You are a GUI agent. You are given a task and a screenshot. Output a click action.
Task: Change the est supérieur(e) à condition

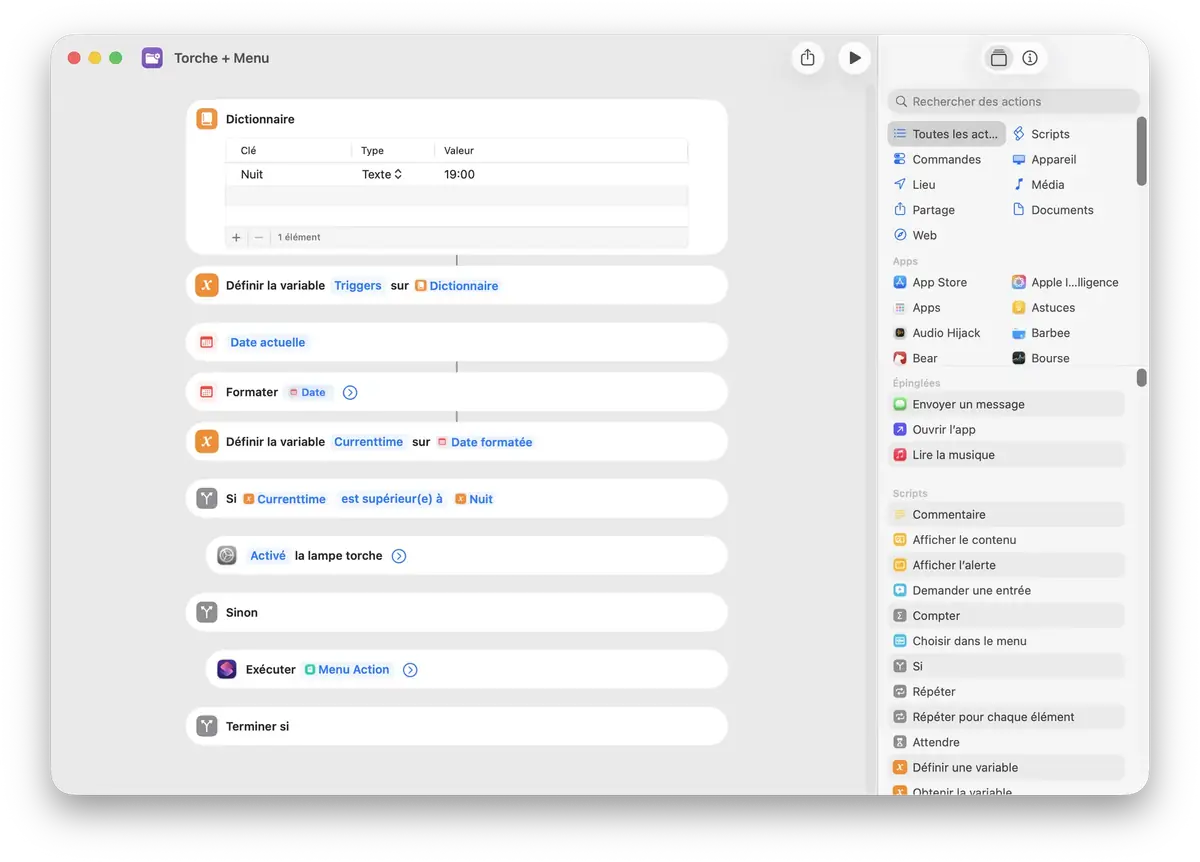[x=392, y=499]
